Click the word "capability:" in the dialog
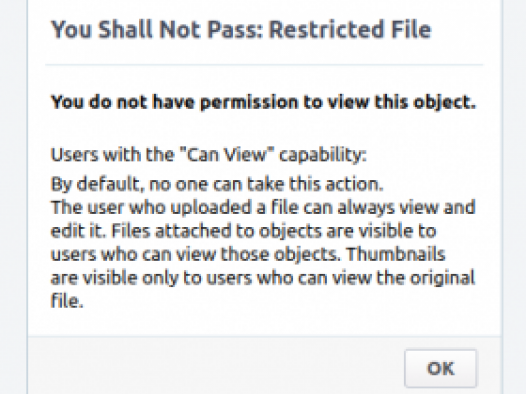The width and height of the screenshot is (526, 394). point(323,155)
